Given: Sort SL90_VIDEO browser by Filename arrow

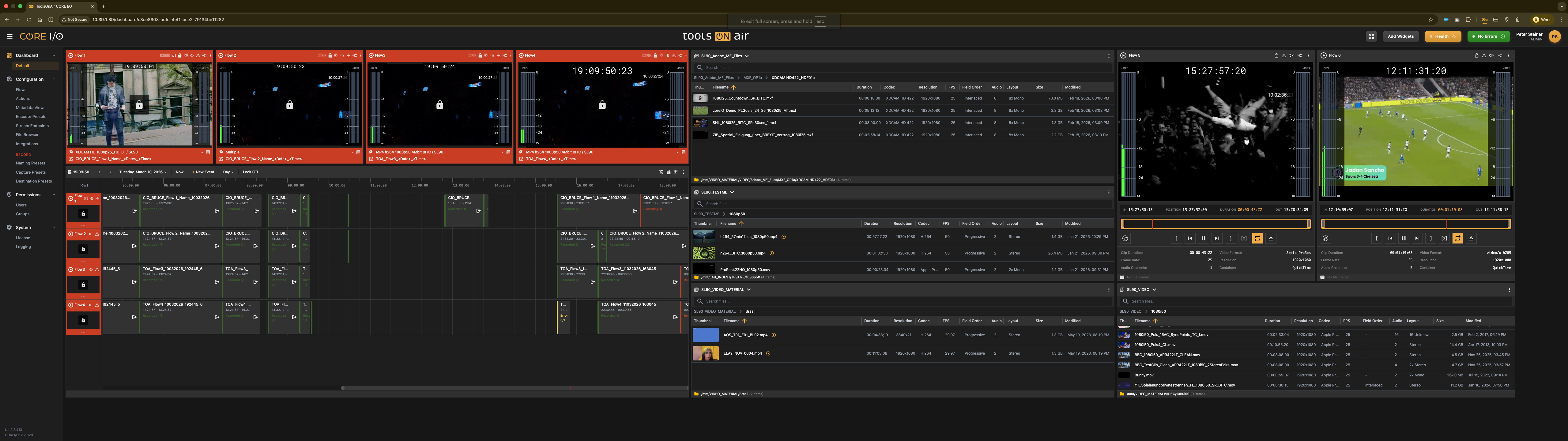Looking at the screenshot, I should click(1155, 321).
